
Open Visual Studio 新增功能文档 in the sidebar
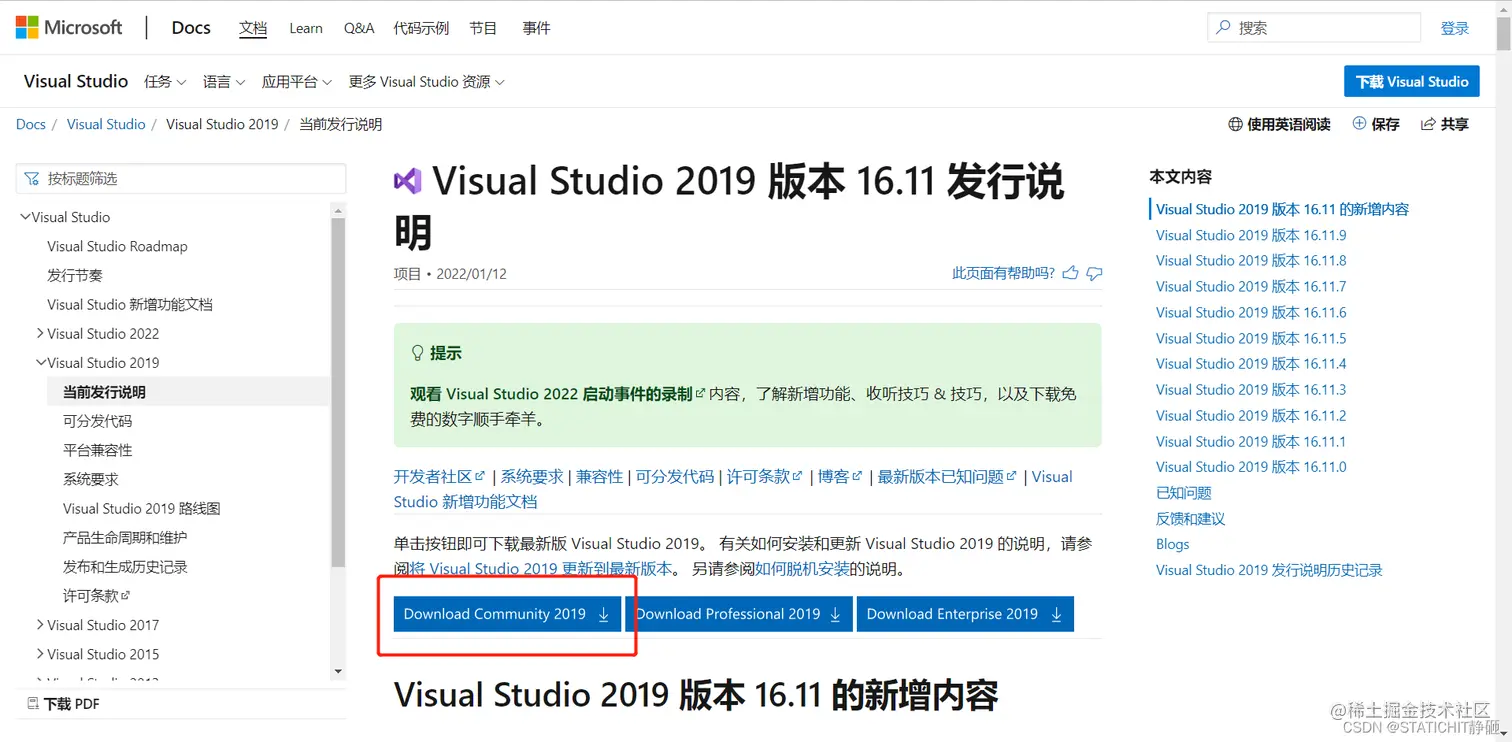[x=130, y=304]
